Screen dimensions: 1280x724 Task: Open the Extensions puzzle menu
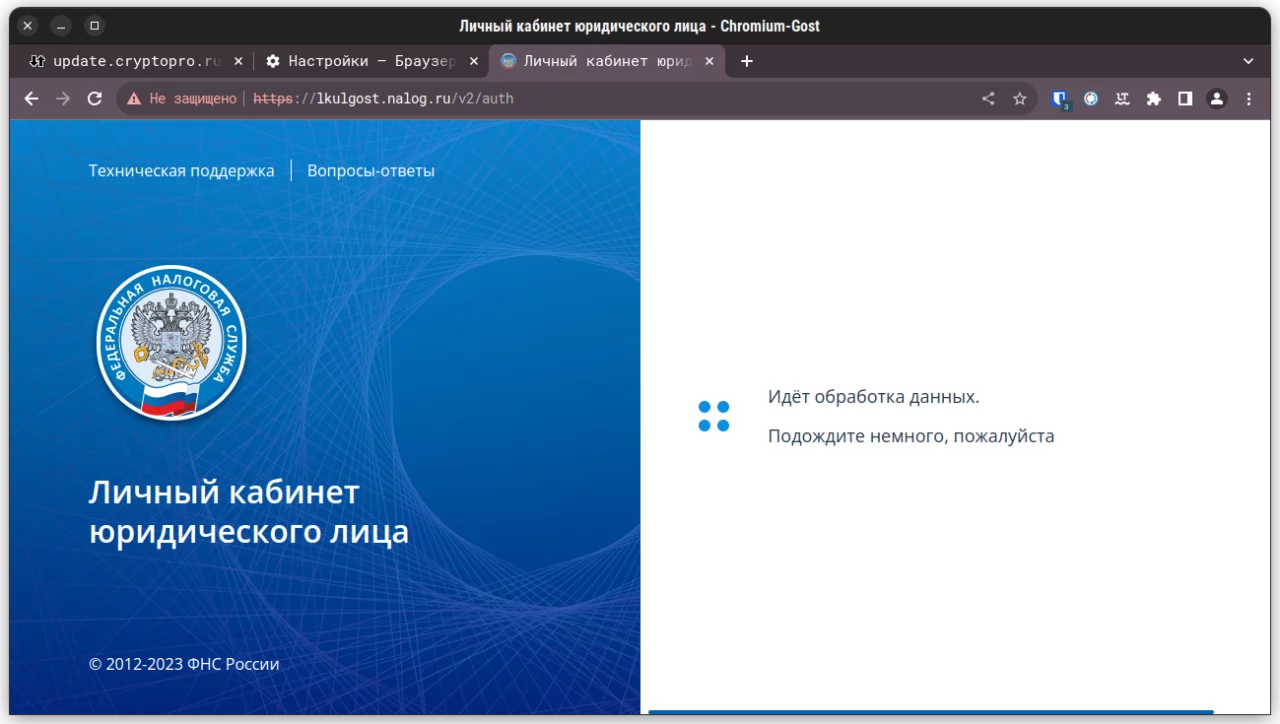1153,99
